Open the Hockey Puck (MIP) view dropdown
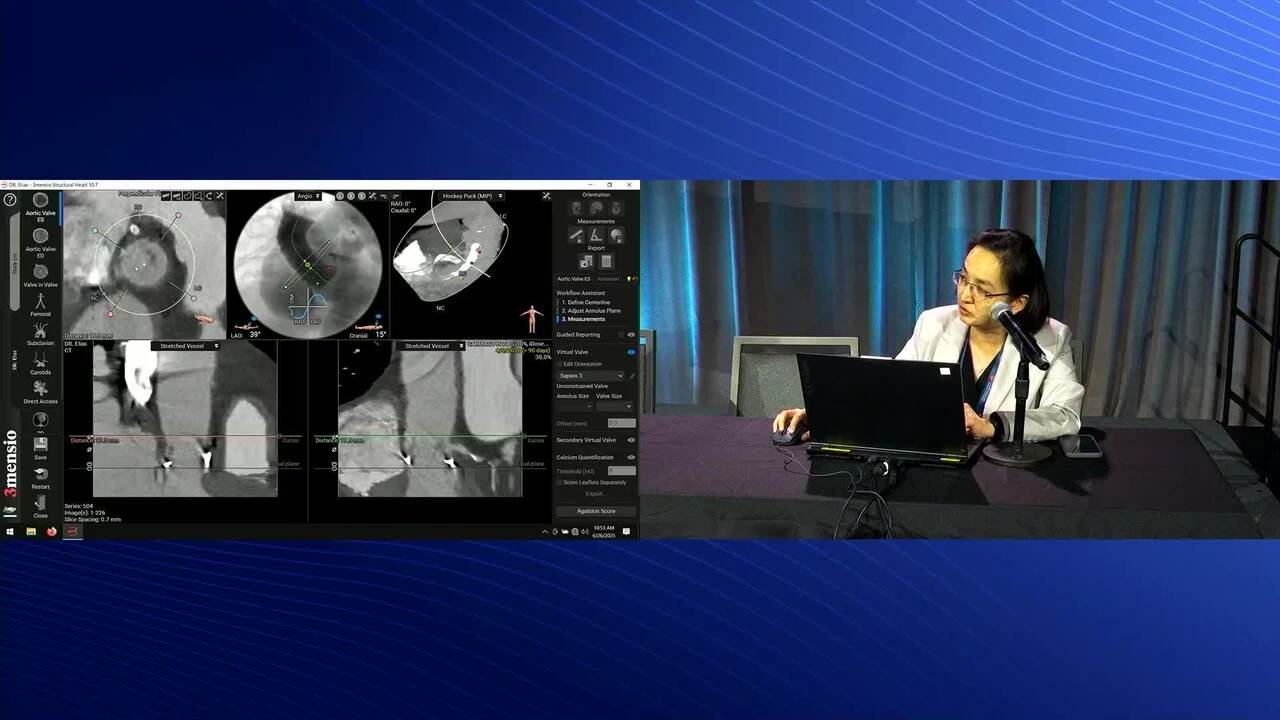This screenshot has width=1280, height=720. click(x=472, y=196)
